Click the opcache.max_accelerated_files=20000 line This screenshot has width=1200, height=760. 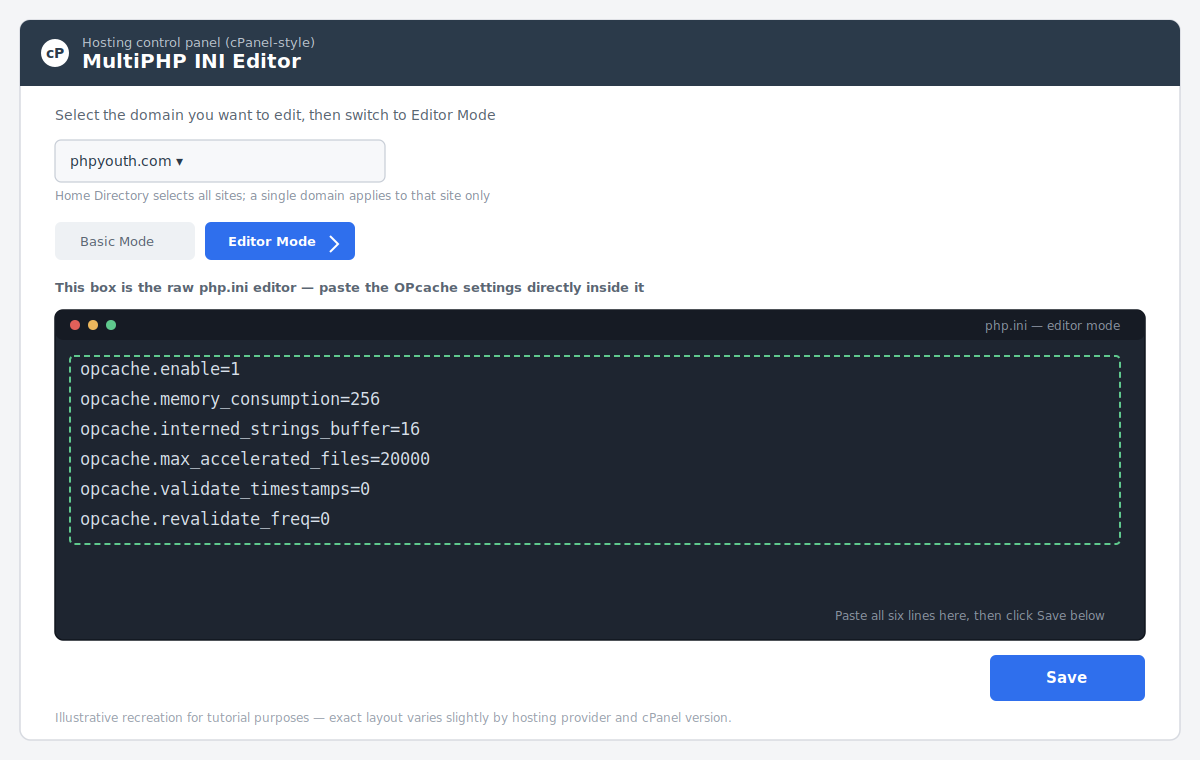[255, 459]
